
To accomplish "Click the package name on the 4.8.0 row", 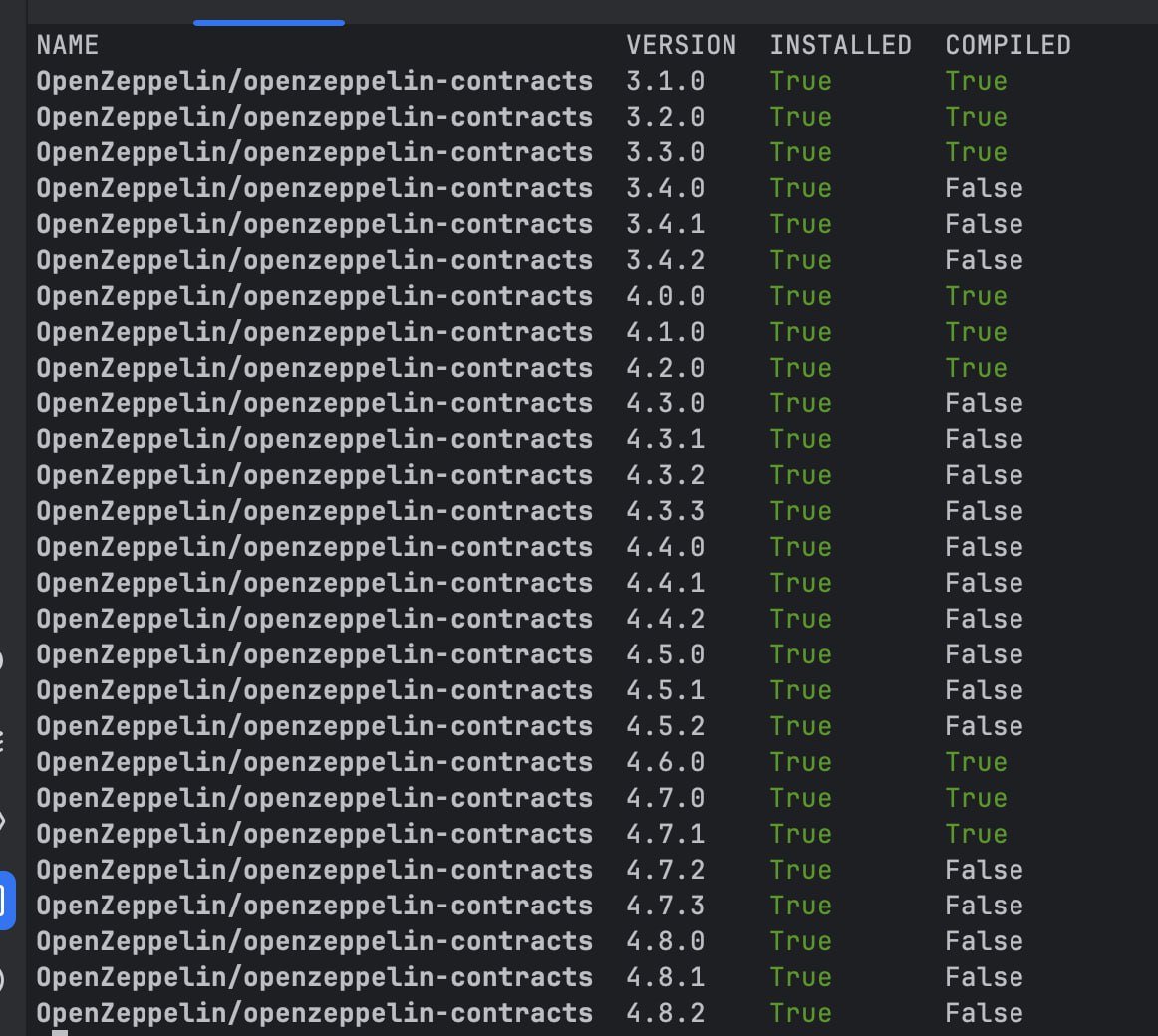I will (x=315, y=941).
